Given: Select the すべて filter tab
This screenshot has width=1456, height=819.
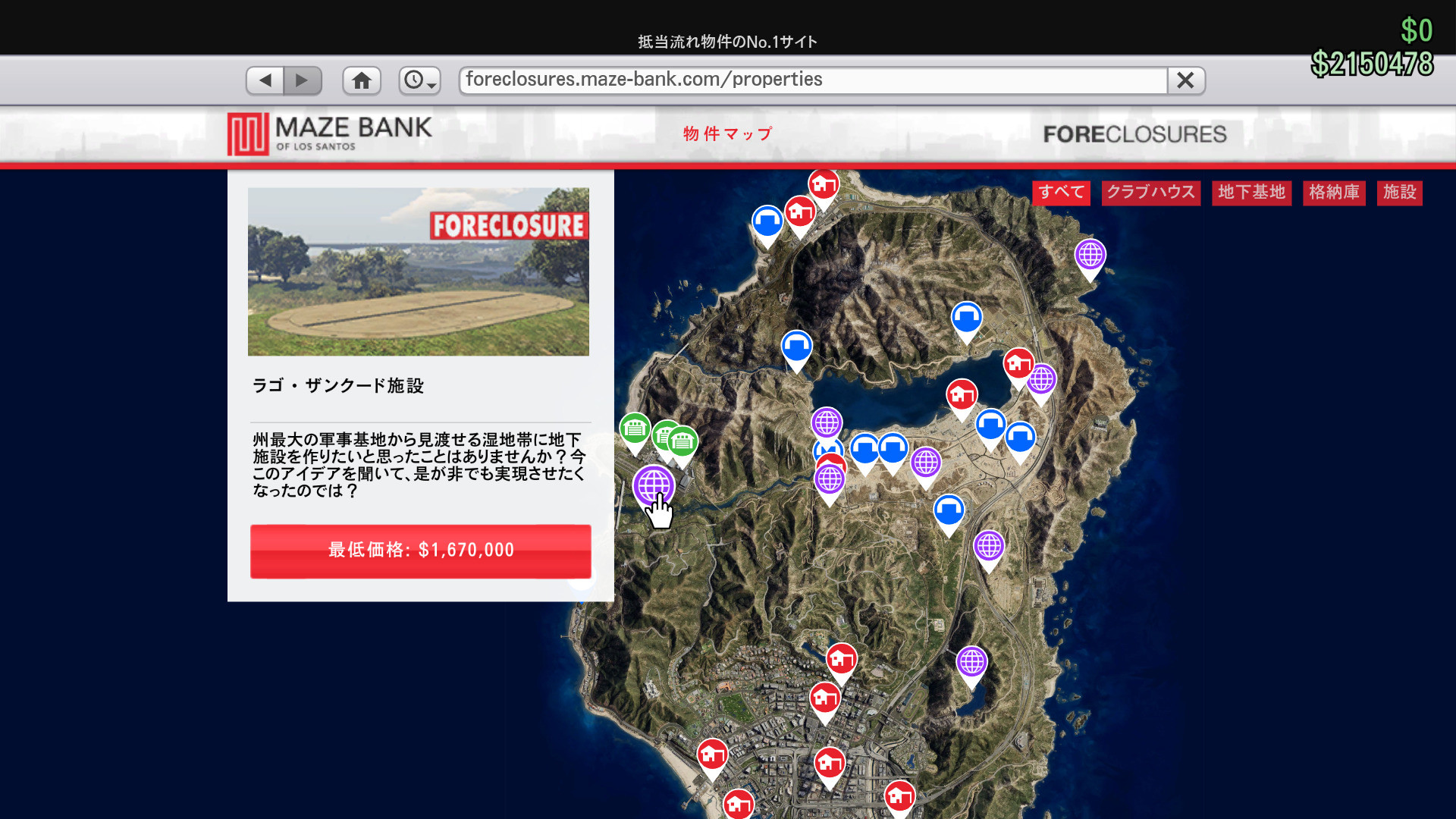Looking at the screenshot, I should 1061,193.
